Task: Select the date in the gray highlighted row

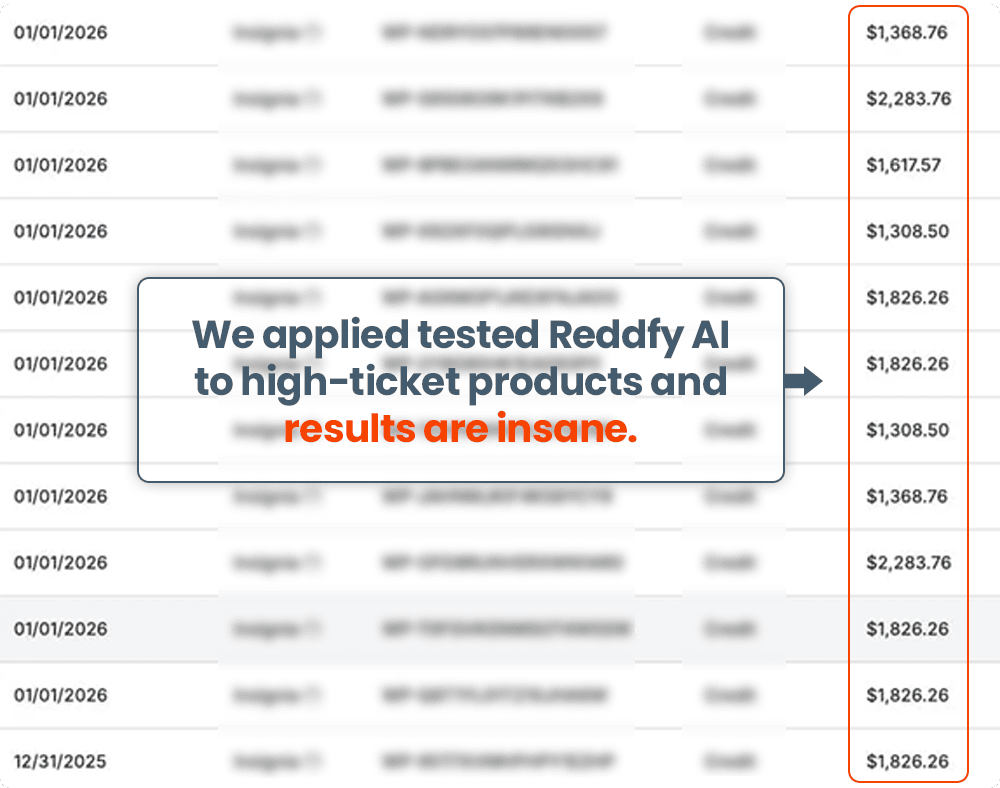Action: click(60, 629)
